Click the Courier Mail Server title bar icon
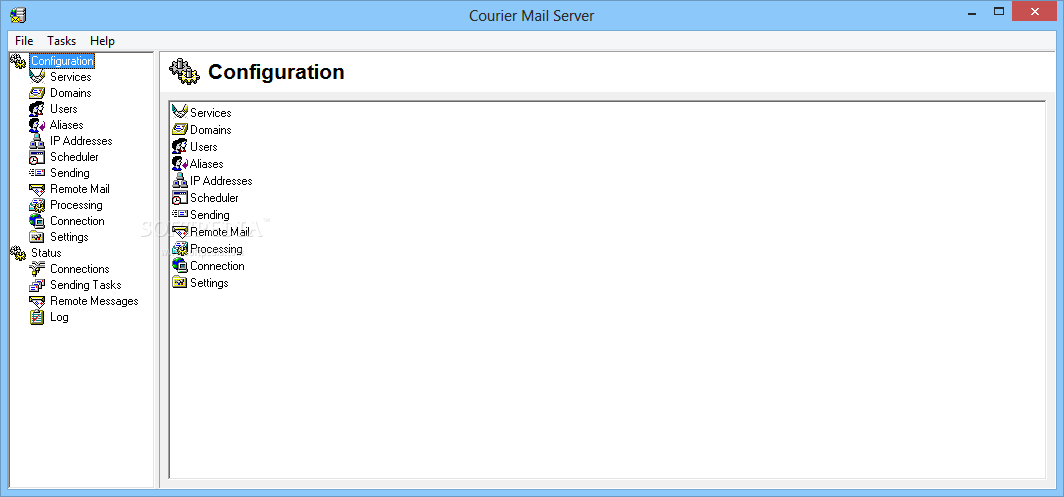The height and width of the screenshot is (497, 1064). (x=19, y=14)
